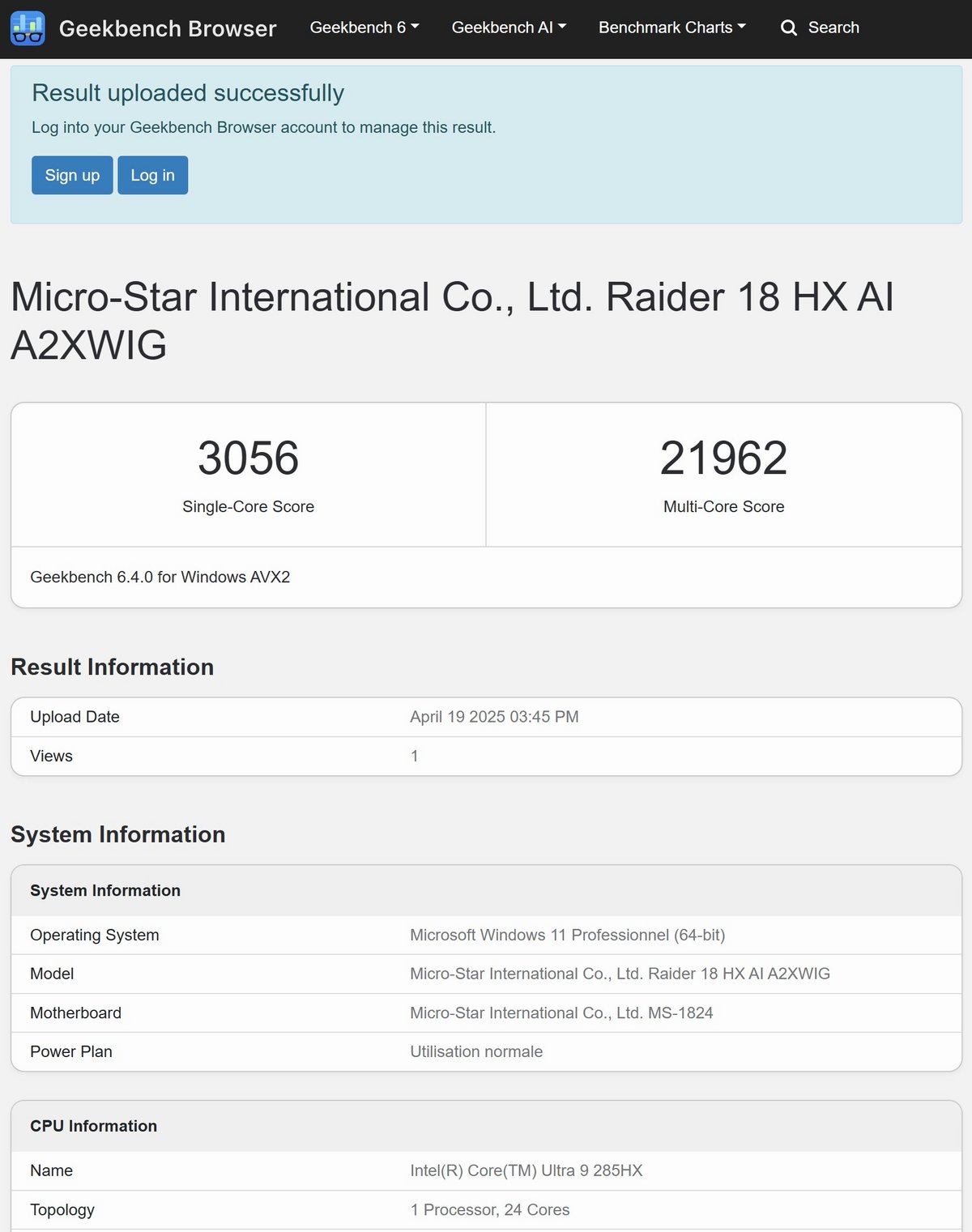Click the System Information table header

coord(105,890)
